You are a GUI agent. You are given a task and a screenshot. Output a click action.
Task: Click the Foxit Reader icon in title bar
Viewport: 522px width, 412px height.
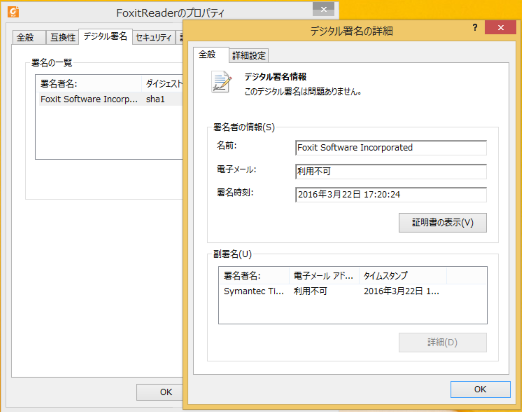click(x=13, y=12)
